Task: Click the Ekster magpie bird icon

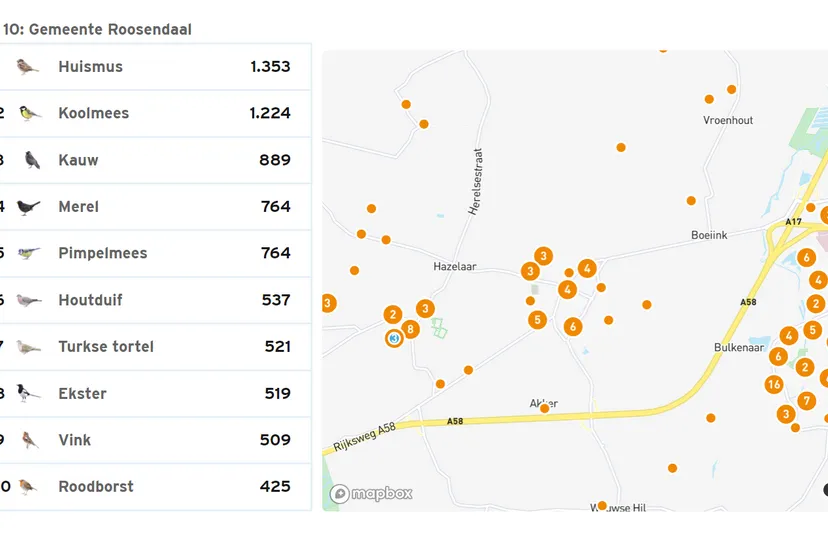Action: 29,393
